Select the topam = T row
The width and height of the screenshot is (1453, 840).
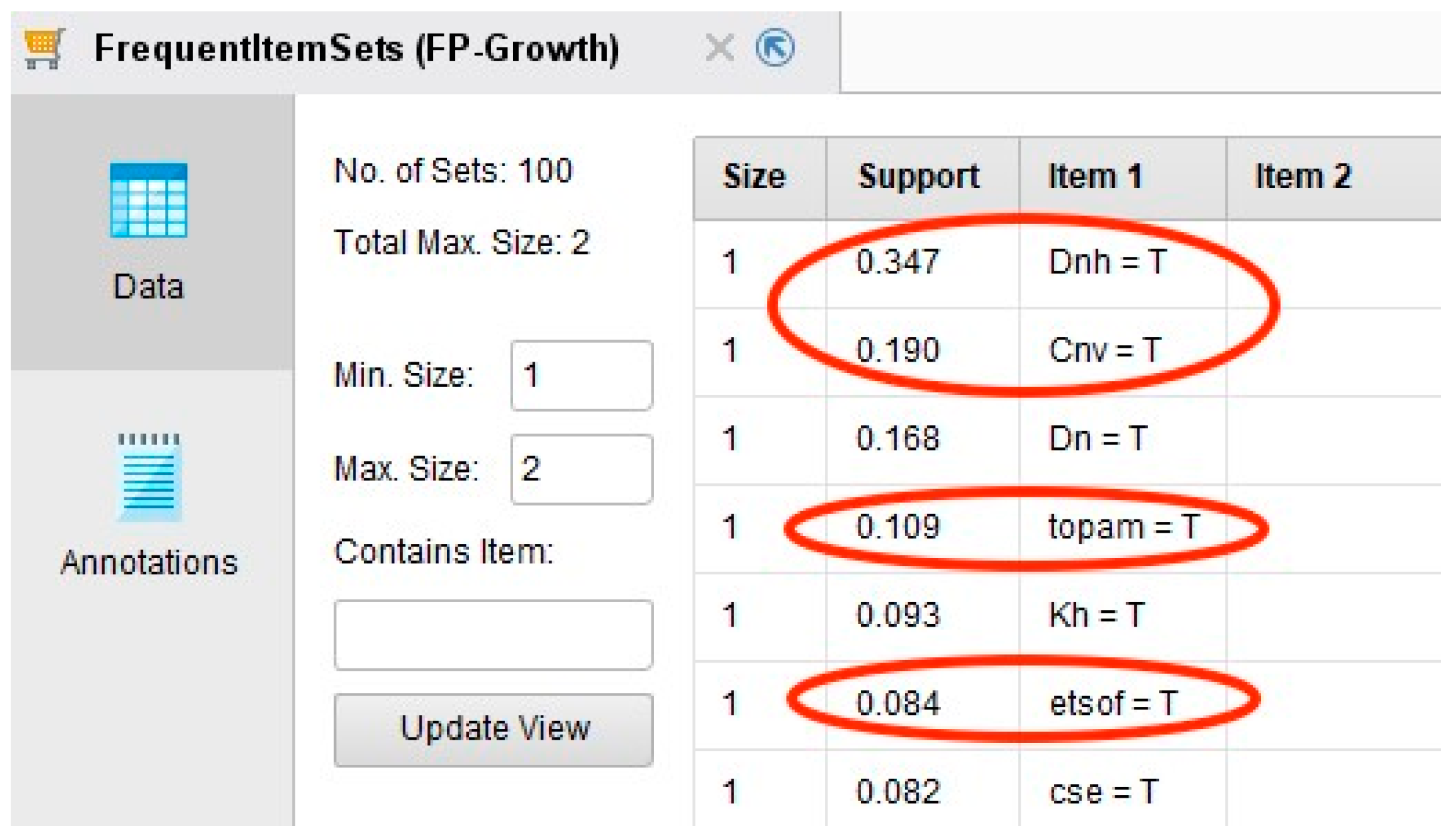(x=1124, y=526)
